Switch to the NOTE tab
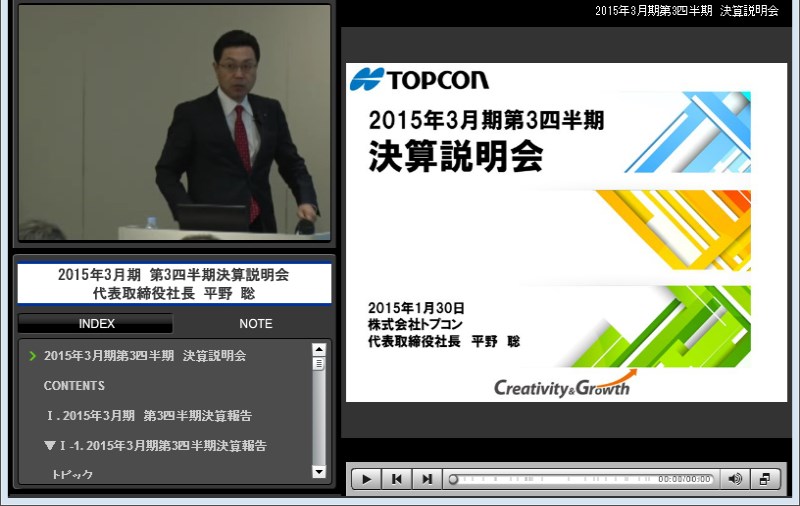The image size is (800, 506). click(256, 323)
